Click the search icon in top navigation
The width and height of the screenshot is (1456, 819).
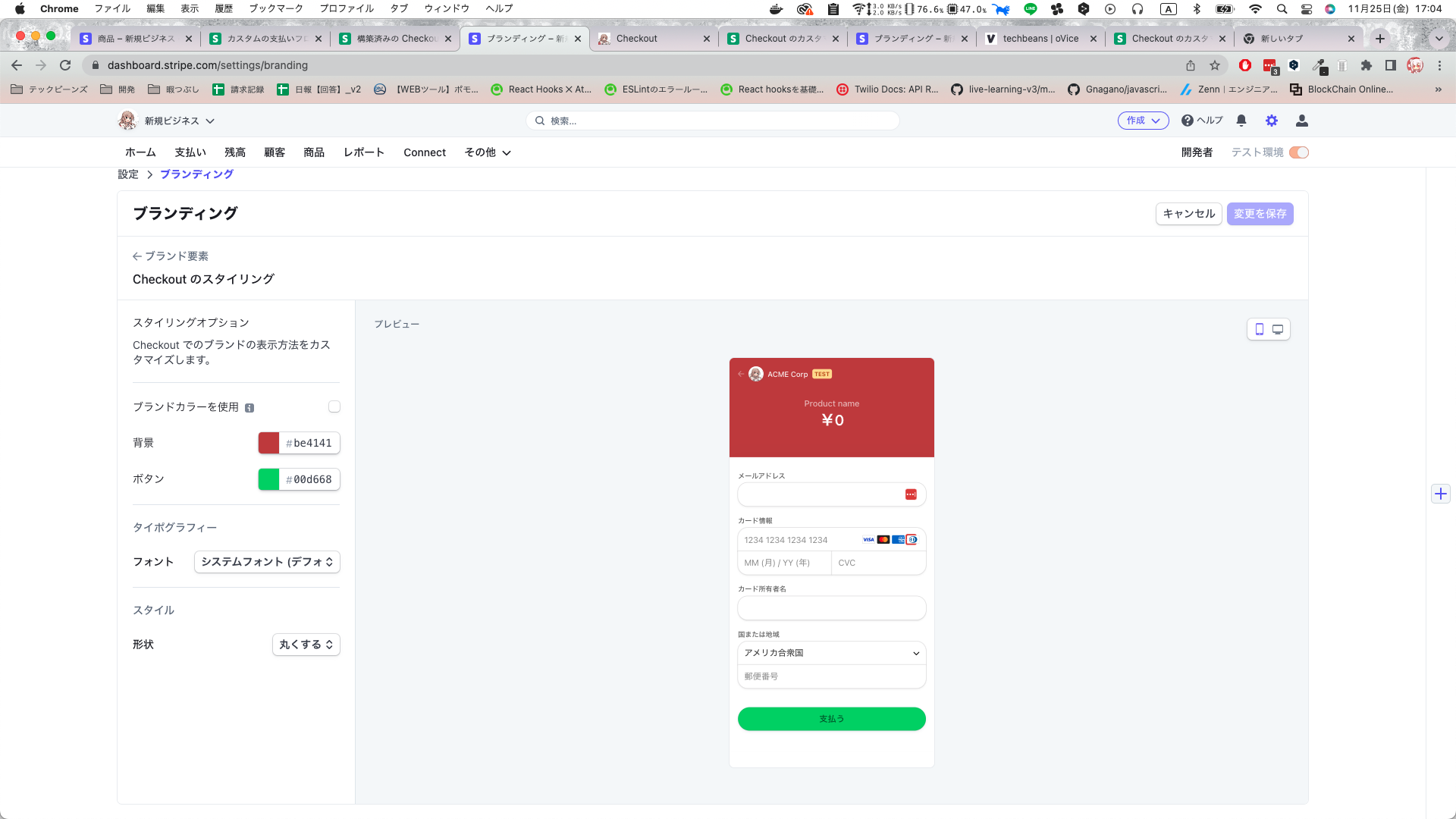pyautogui.click(x=541, y=121)
